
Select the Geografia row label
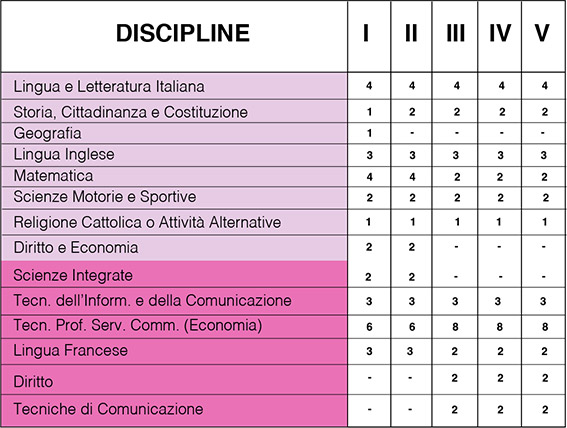click(47, 133)
